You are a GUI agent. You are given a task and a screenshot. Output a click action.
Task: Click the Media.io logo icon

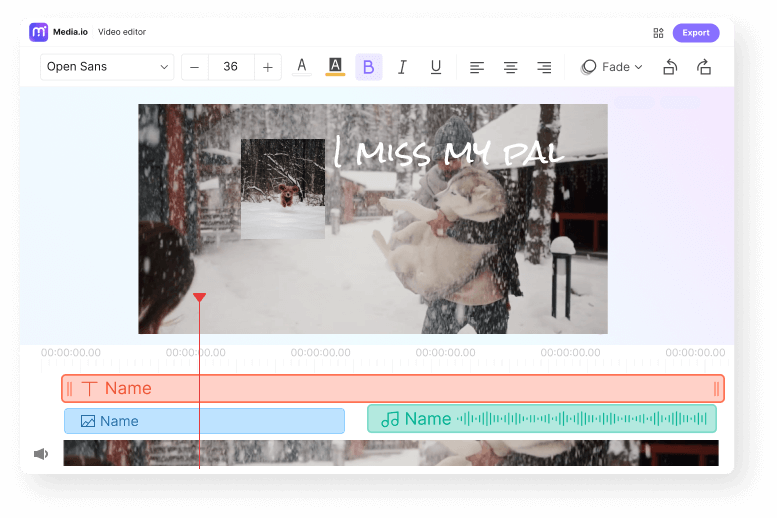pos(39,32)
